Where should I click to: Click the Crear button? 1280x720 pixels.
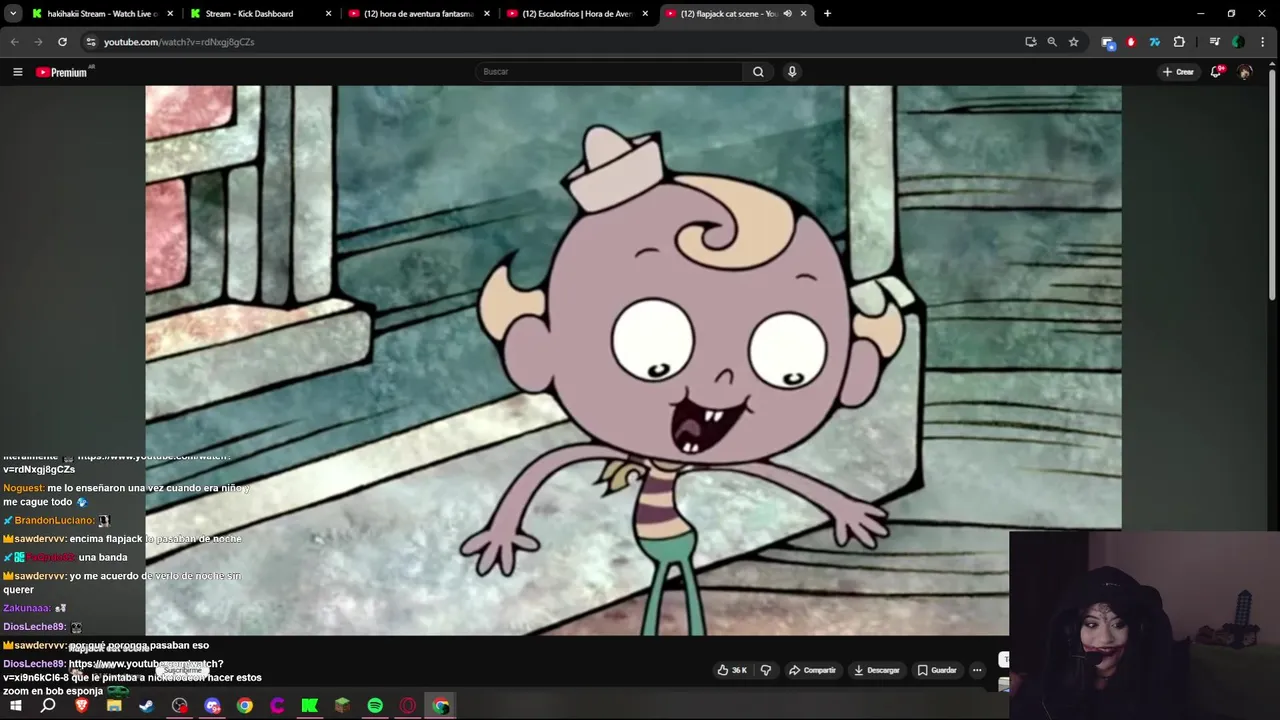coord(1178,72)
